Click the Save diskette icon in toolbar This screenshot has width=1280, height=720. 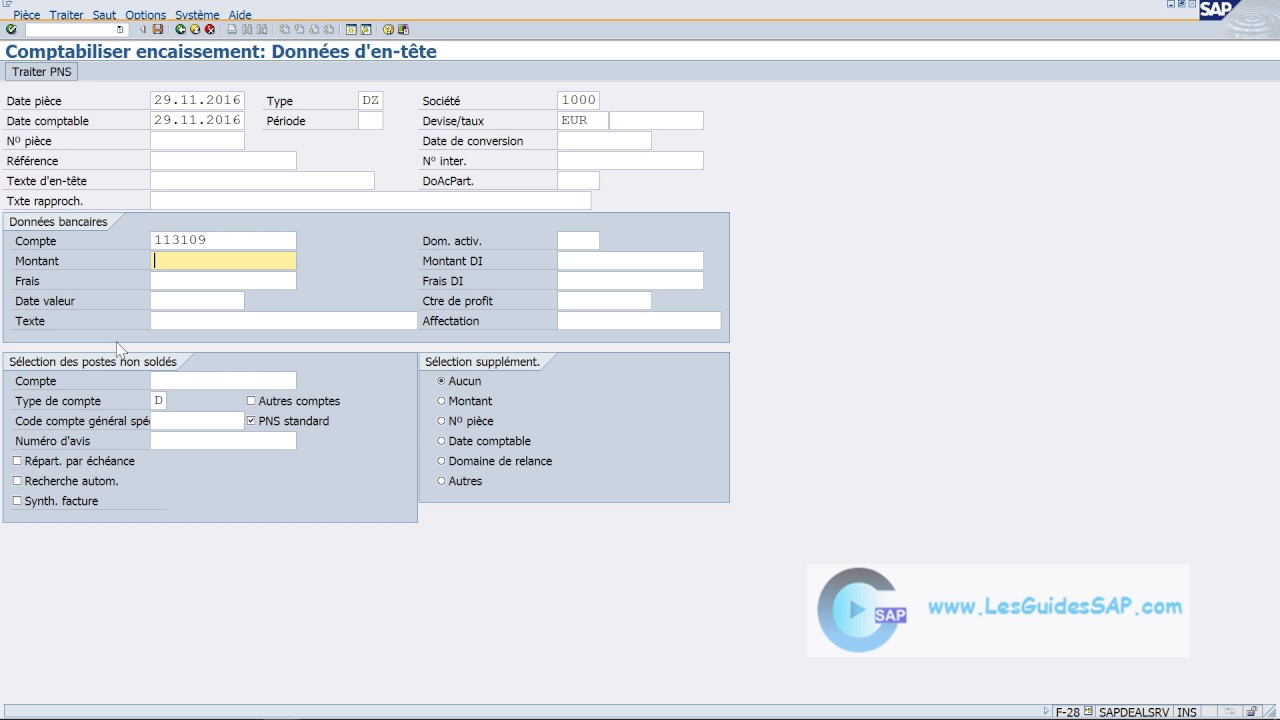click(x=158, y=30)
